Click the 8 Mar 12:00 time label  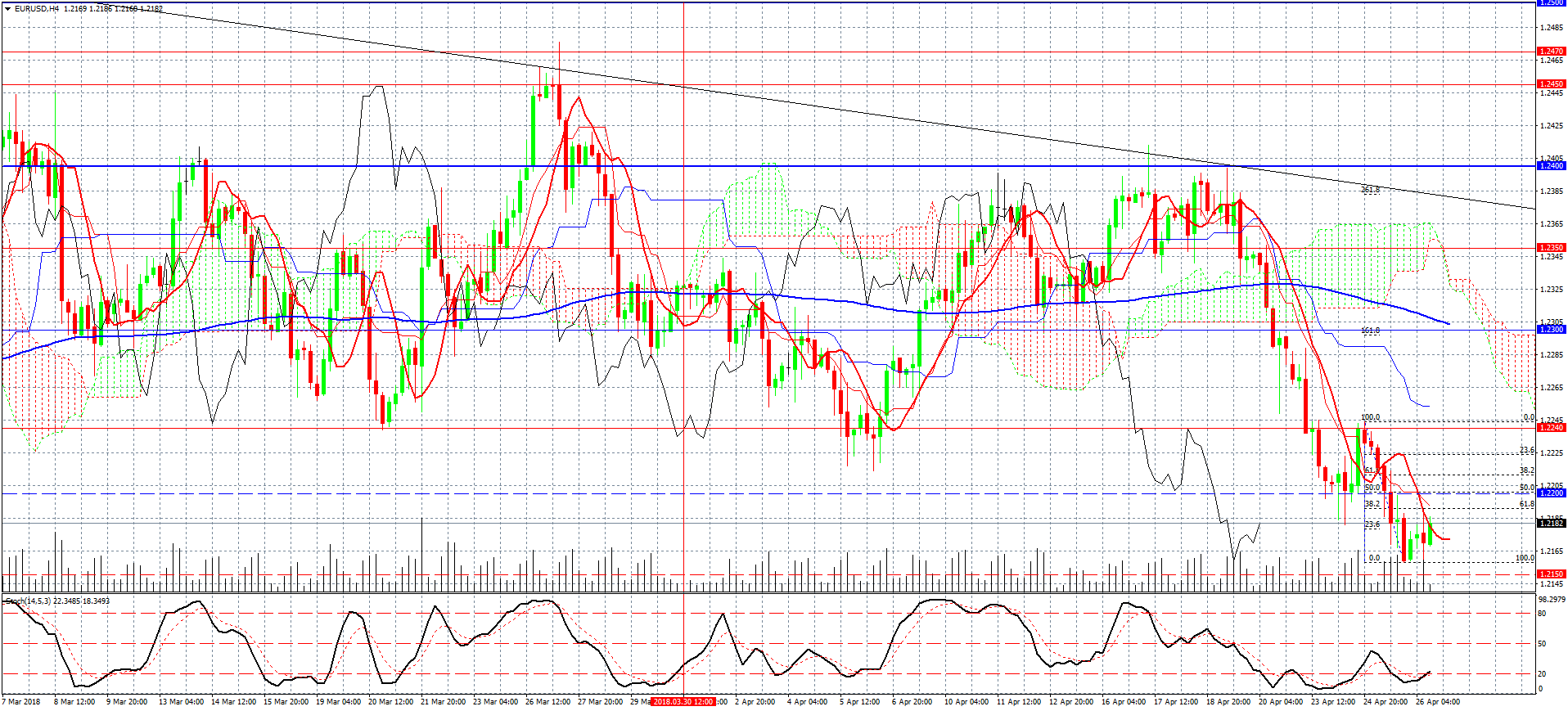(x=74, y=702)
